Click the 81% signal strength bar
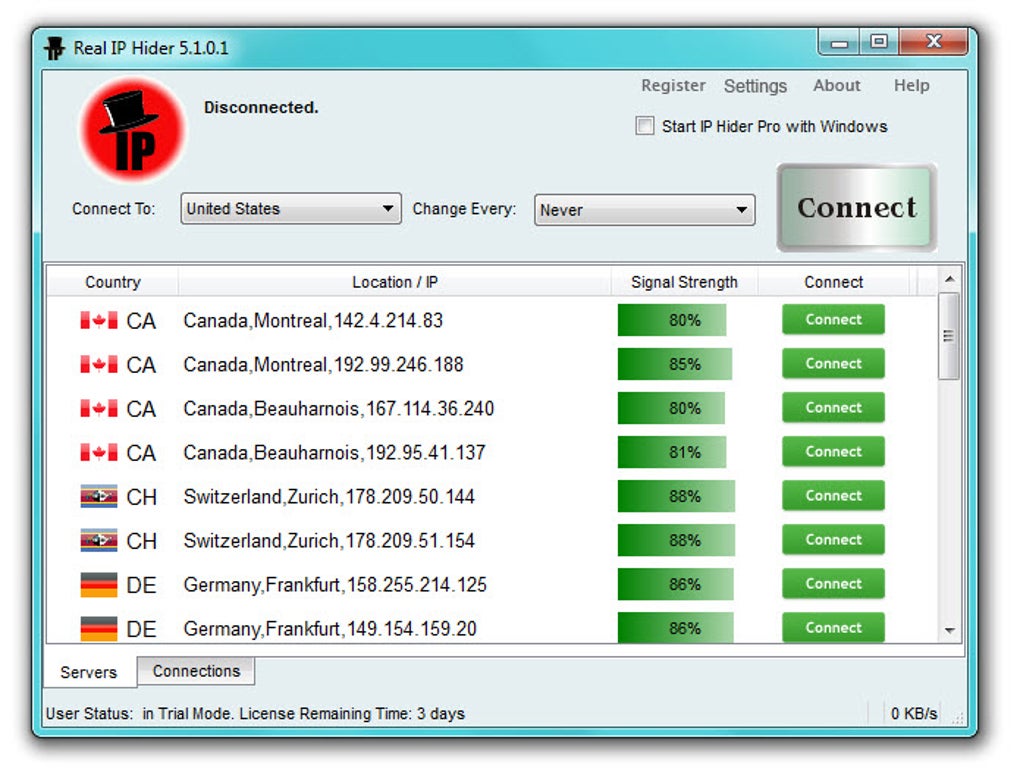Viewport: 1020px width, 775px height. 672,452
